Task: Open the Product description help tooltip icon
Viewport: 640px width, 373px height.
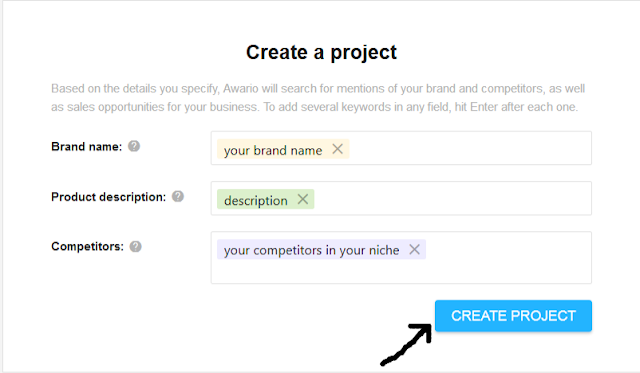Action: coord(178,196)
